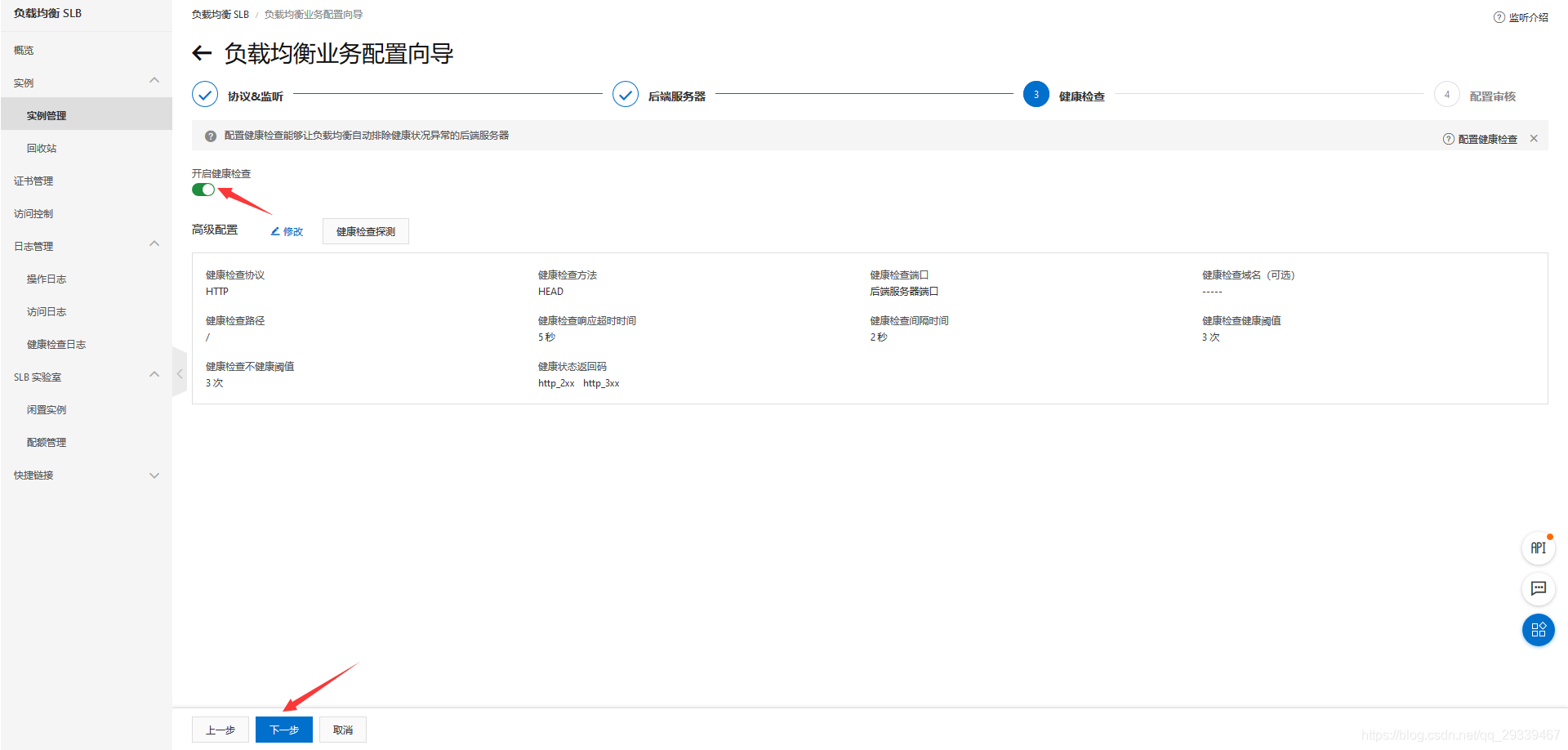
Task: Collapse the sidebar with the arrow handle
Action: coord(180,373)
